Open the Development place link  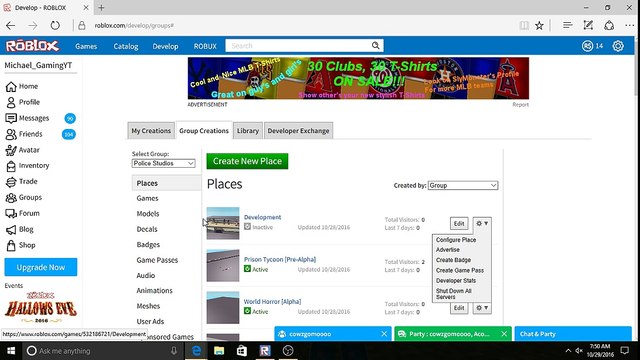tap(262, 217)
